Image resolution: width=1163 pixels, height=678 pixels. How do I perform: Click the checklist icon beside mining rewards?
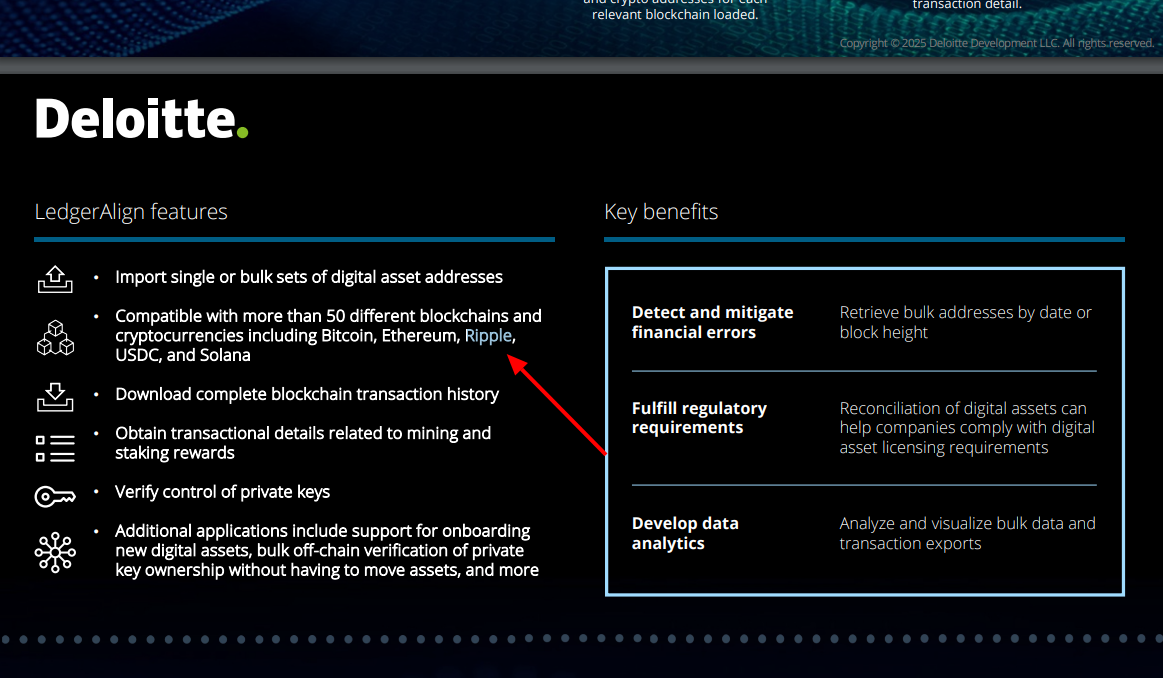click(x=55, y=448)
